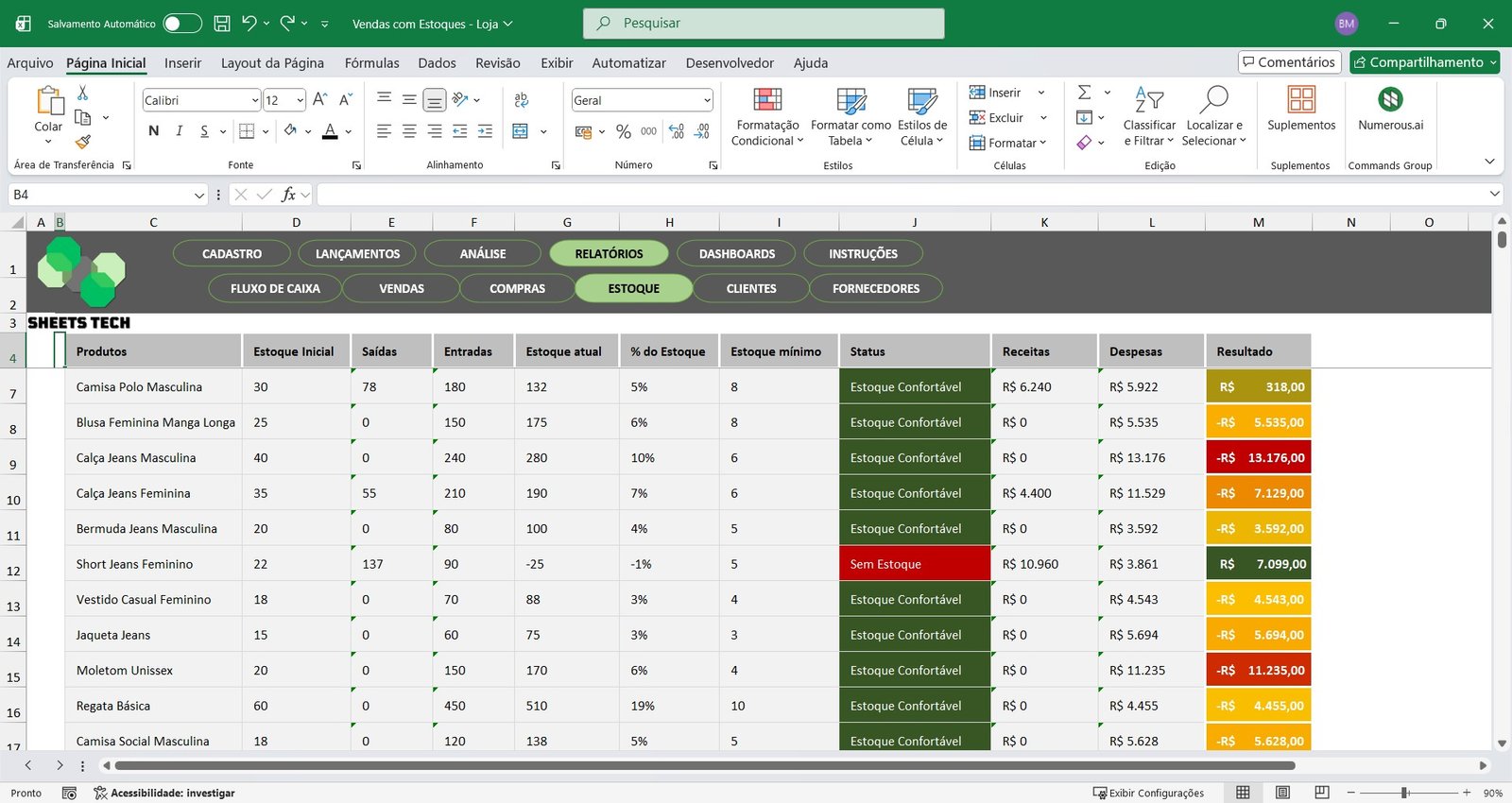Toggle italic formatting button
The height and width of the screenshot is (803, 1512).
coord(179,131)
